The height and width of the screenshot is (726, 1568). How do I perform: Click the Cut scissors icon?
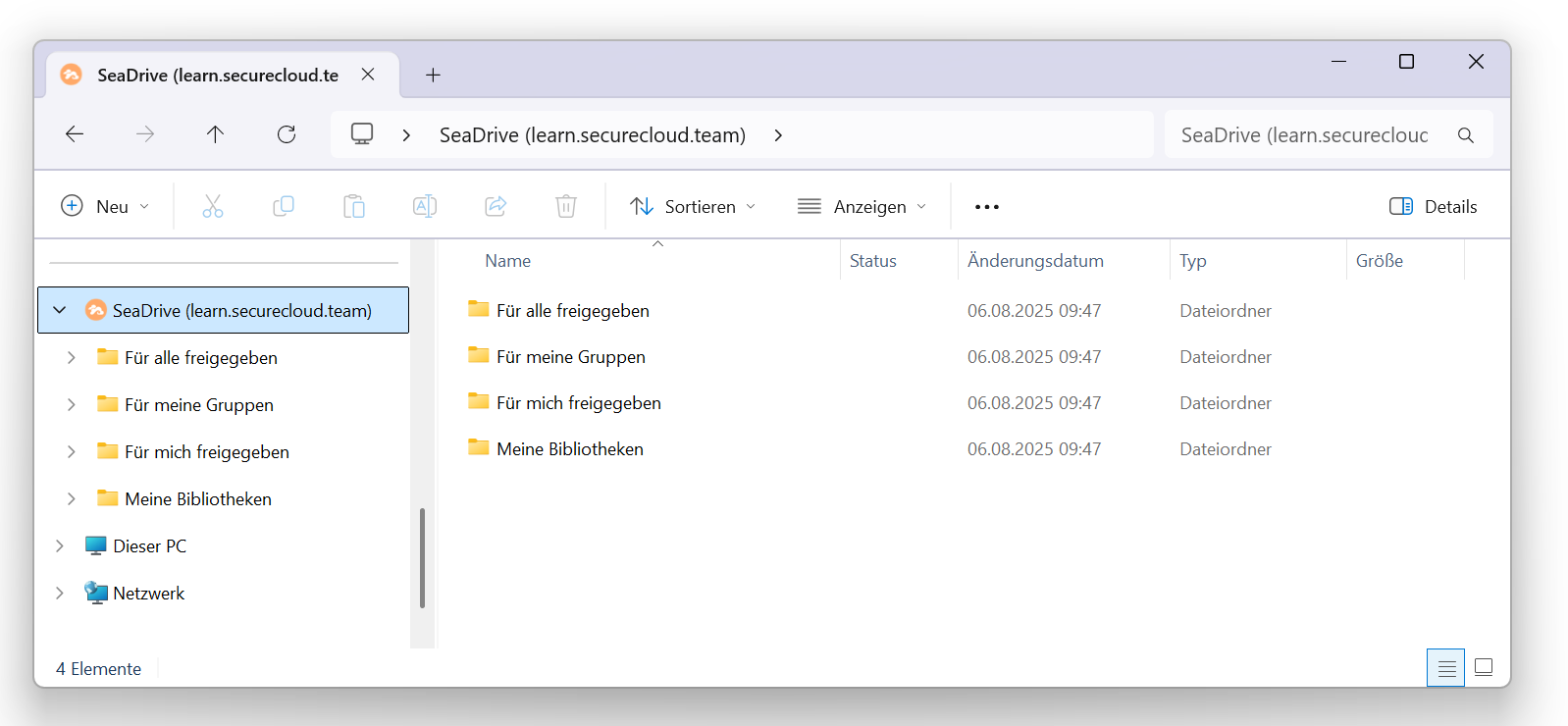pos(213,206)
